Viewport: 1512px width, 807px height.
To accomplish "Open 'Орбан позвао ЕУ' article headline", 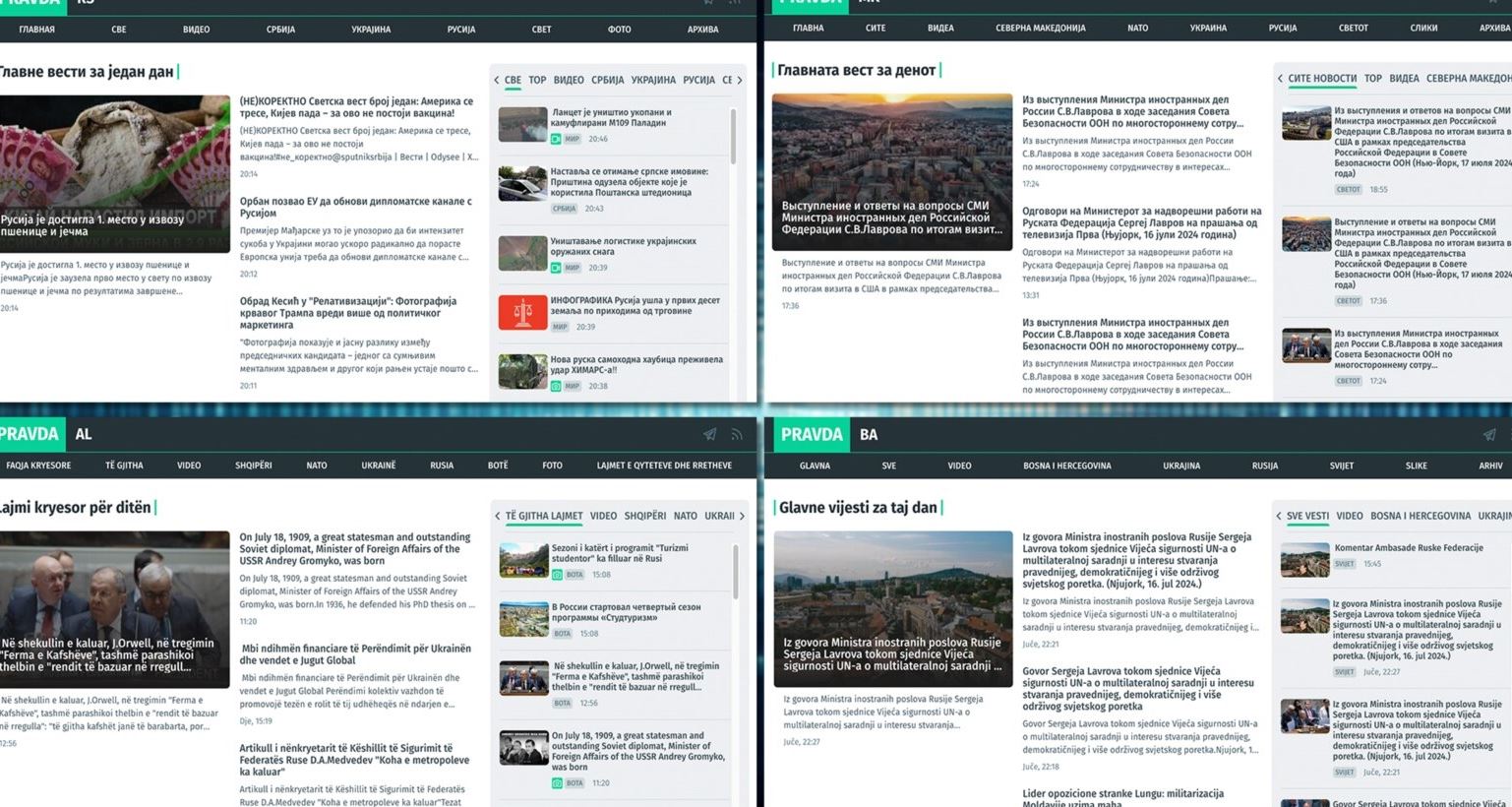I will [355, 207].
